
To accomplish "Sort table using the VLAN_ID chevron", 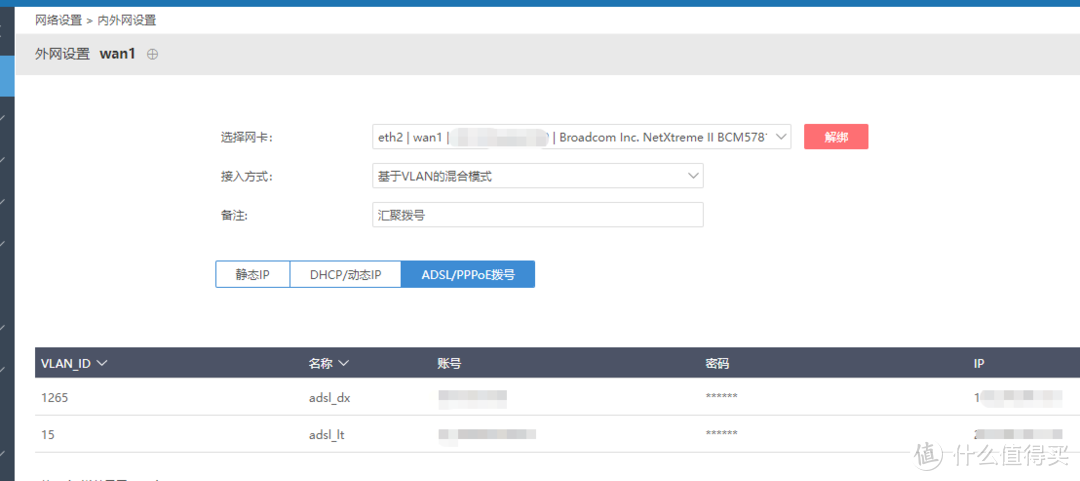I will pos(102,363).
